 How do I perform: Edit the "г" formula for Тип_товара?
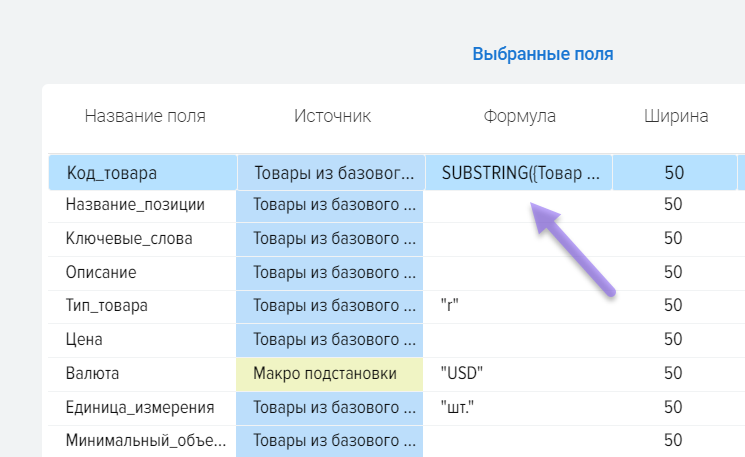(x=519, y=306)
